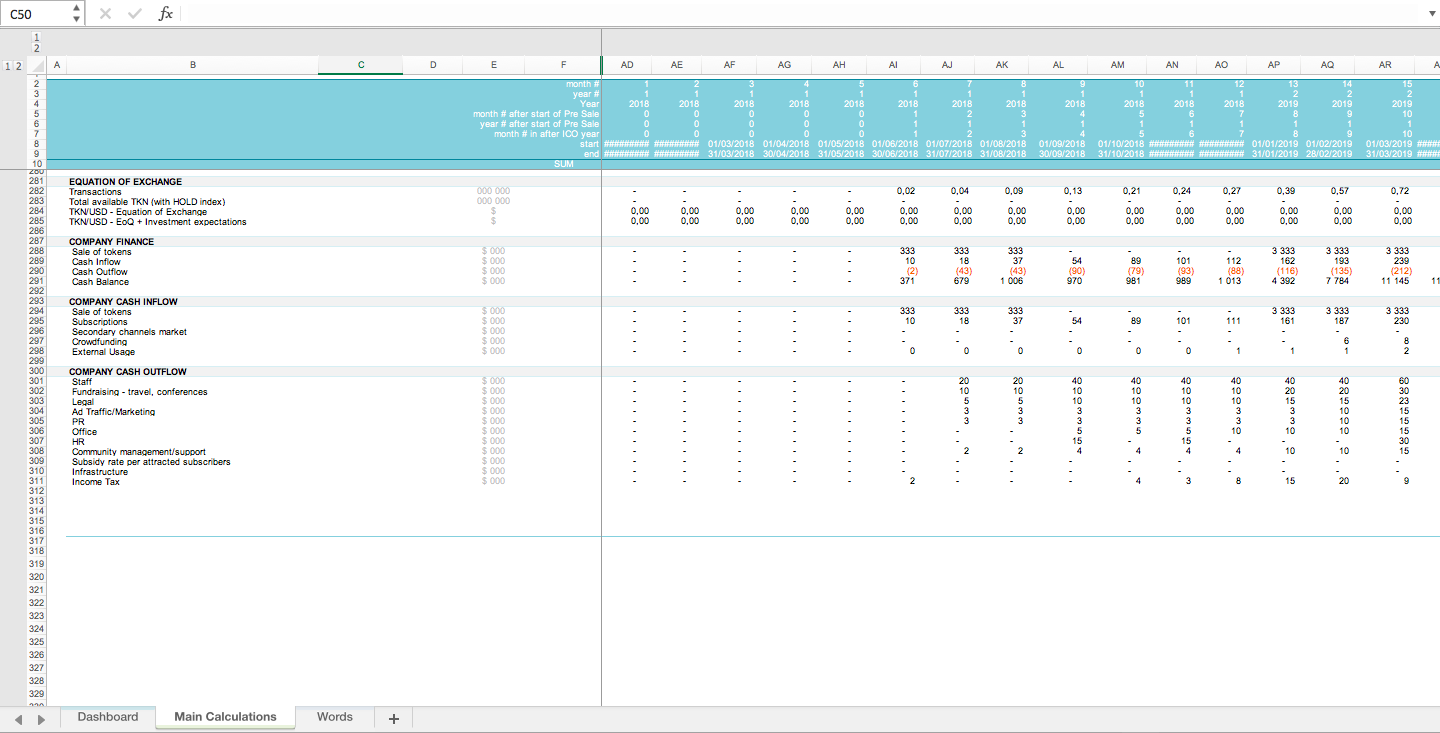Image resolution: width=1440 pixels, height=733 pixels.
Task: Click the Cancel X icon in formula bar
Action: pyautogui.click(x=106, y=13)
